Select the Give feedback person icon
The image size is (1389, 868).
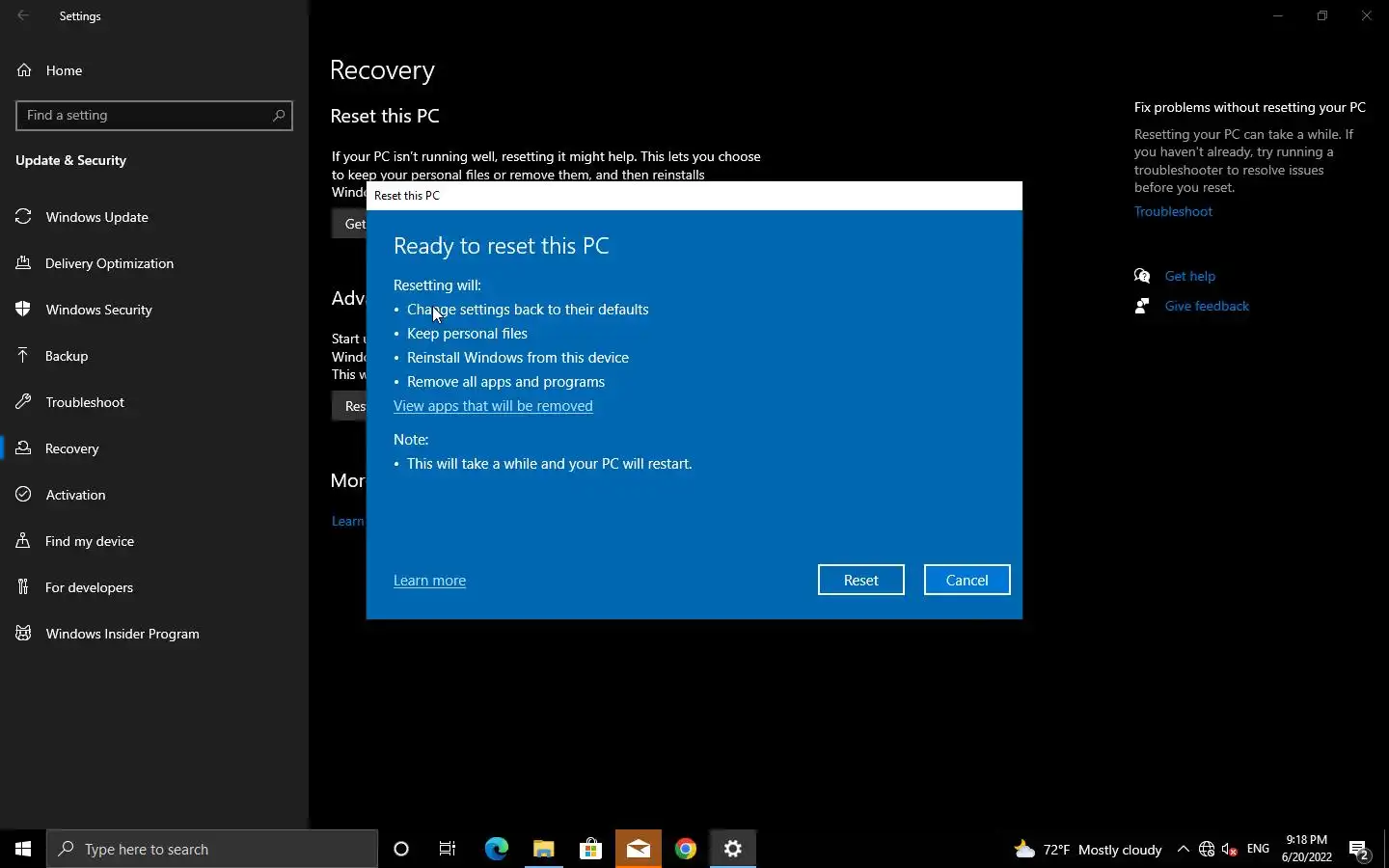[1143, 306]
